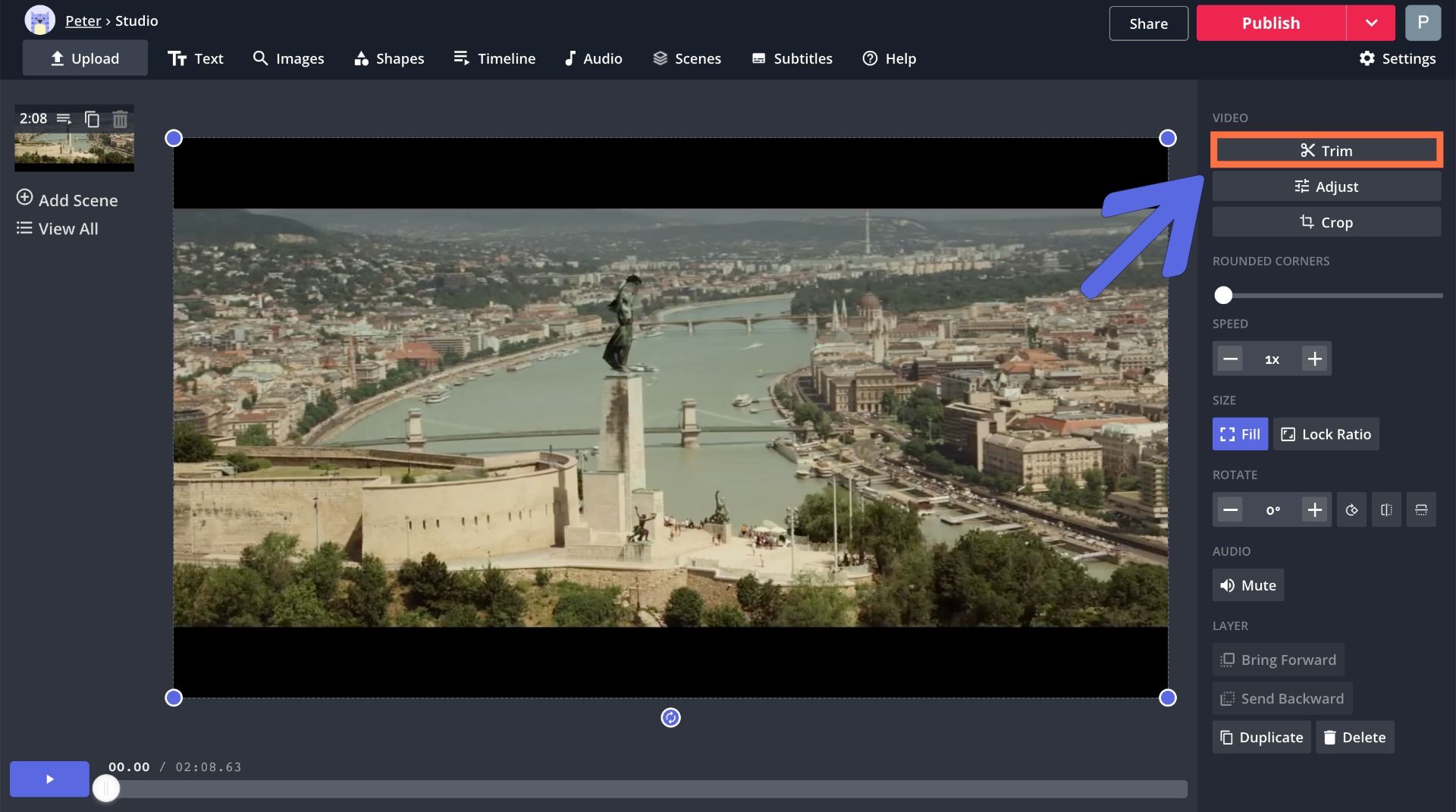Duplicate the scene using thumbnail copy icon

click(92, 119)
